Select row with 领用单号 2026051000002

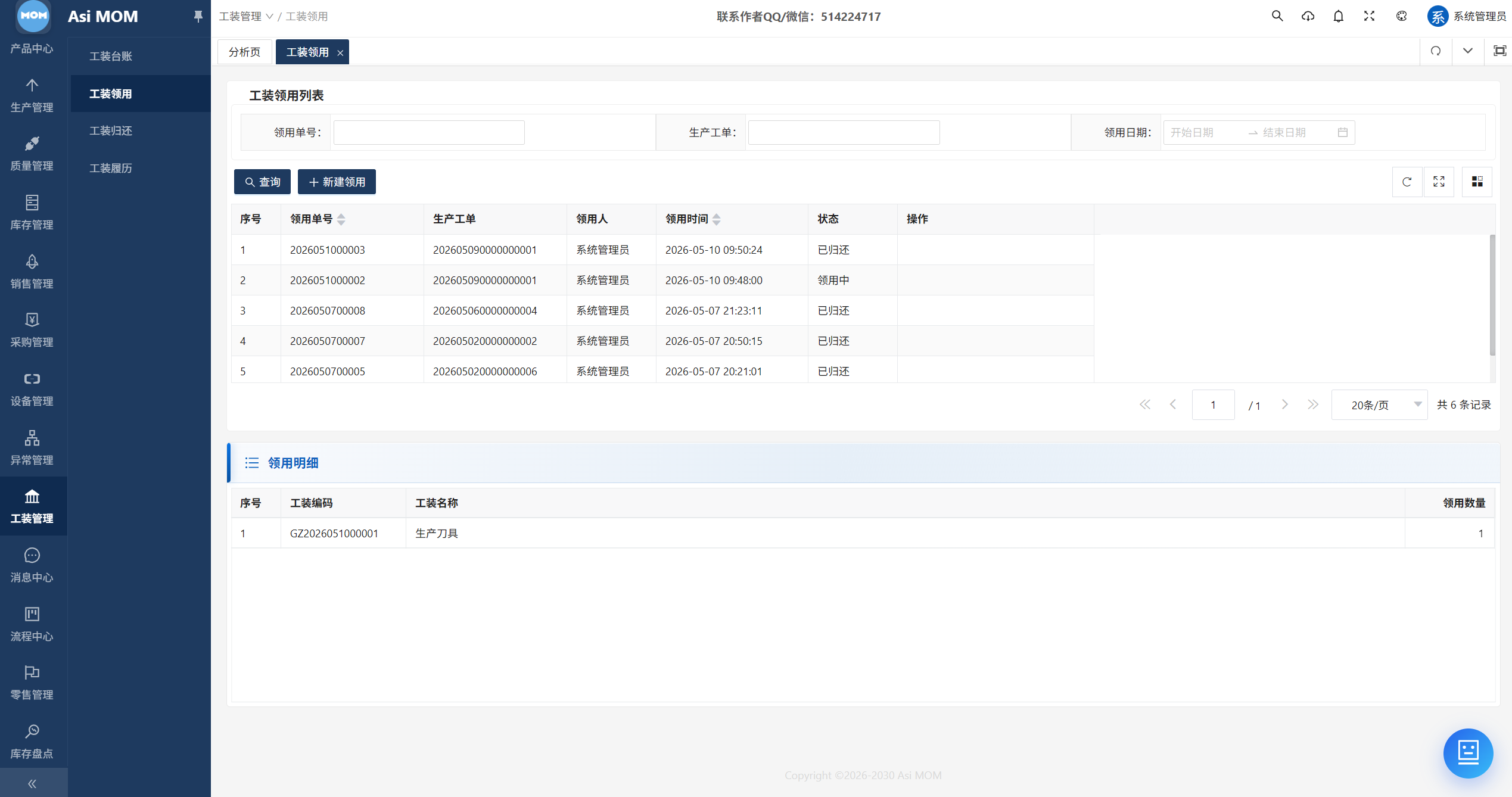tap(662, 280)
